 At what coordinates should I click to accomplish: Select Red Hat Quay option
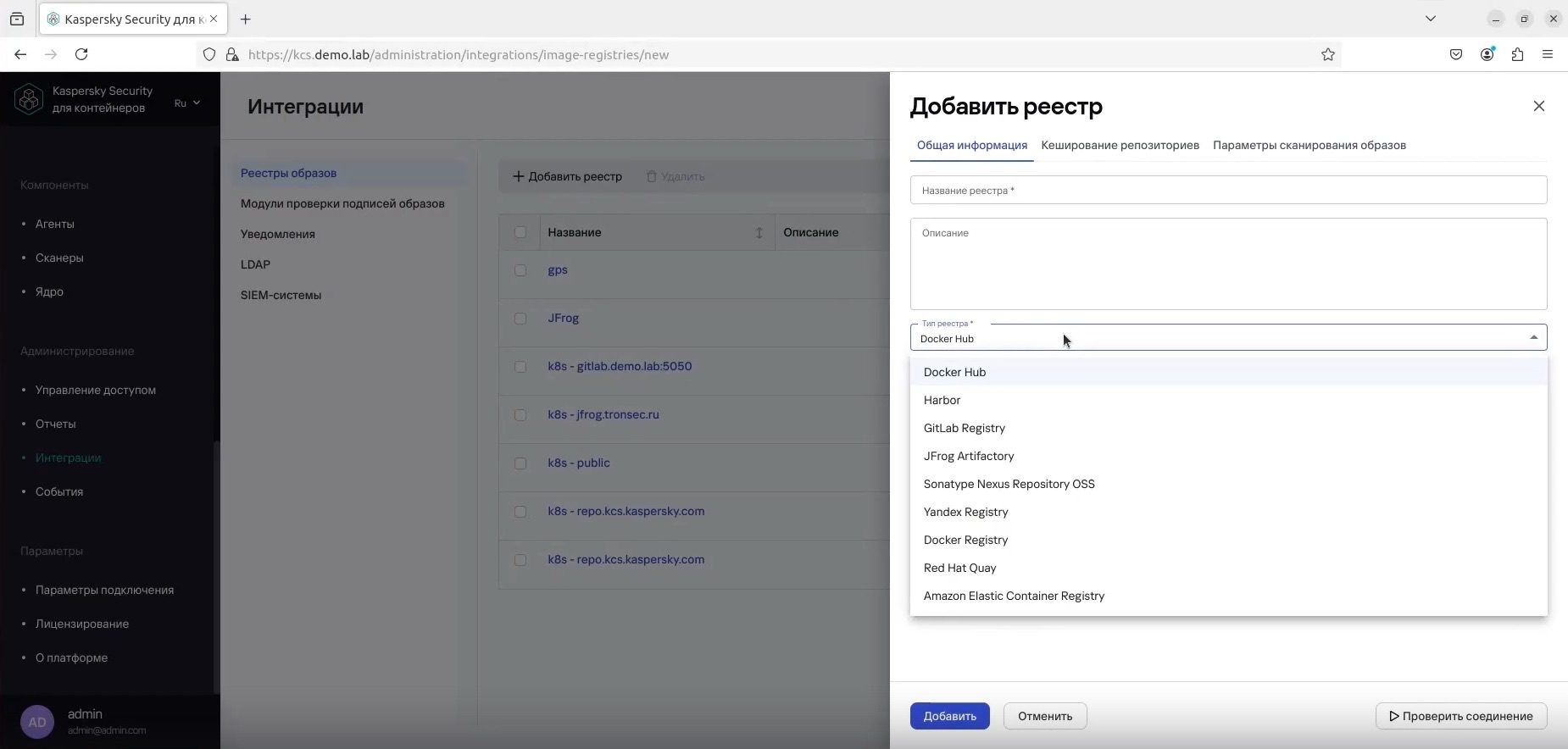[x=1228, y=568]
